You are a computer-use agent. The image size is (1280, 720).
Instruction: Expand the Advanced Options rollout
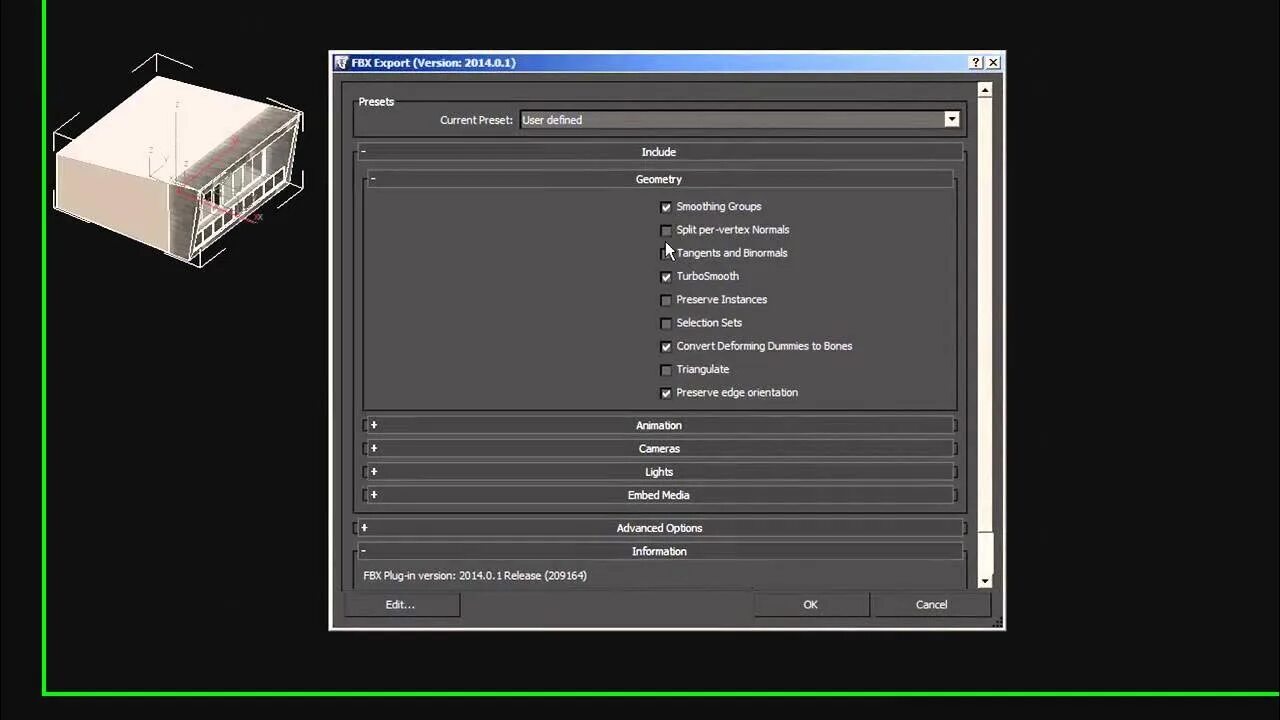[x=659, y=528]
